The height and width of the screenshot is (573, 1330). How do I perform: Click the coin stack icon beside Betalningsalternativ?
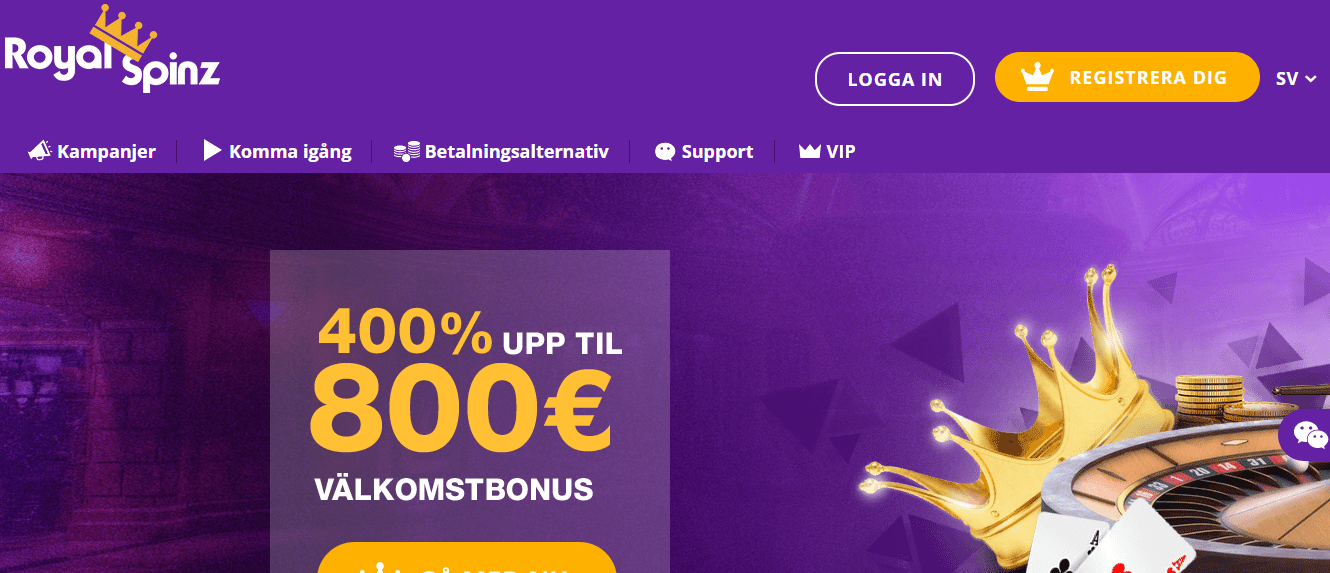click(x=406, y=152)
